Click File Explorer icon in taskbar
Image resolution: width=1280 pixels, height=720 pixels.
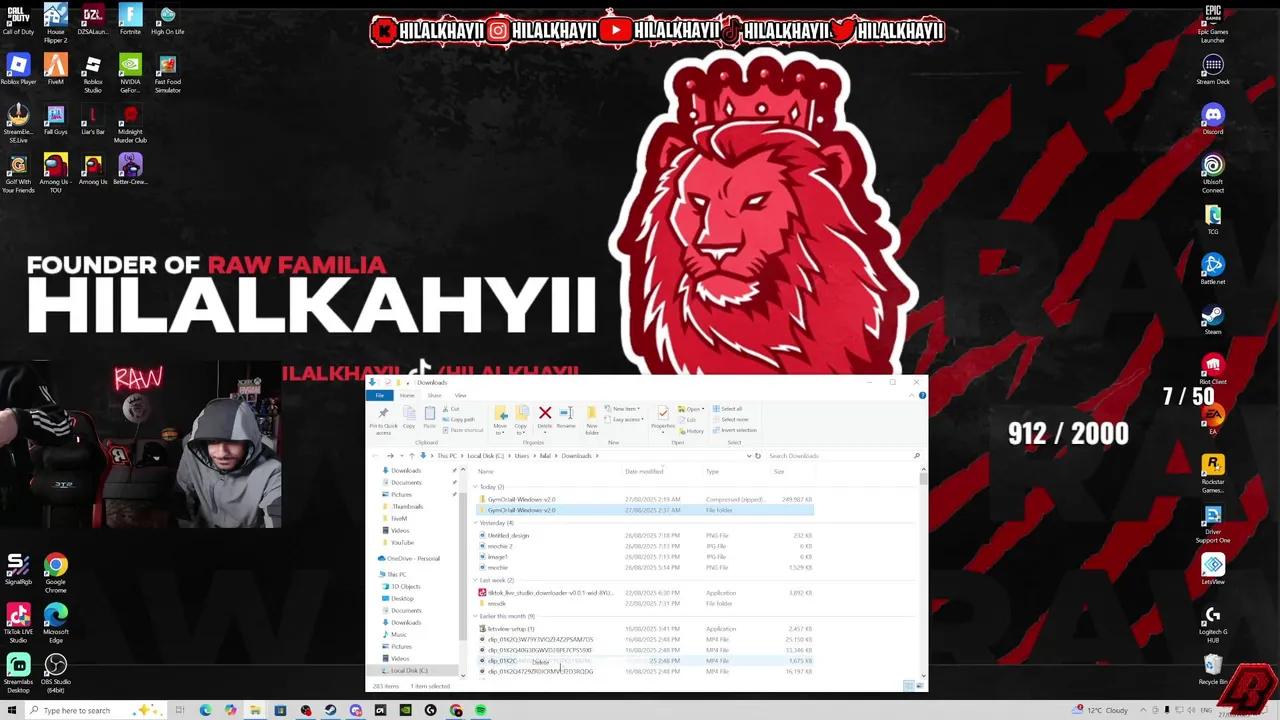coord(255,710)
